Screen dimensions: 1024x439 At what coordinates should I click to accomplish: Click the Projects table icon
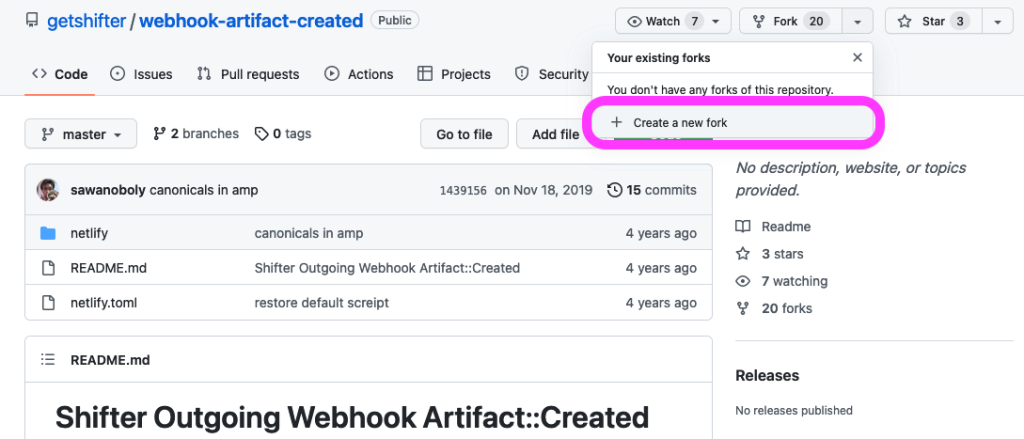click(x=425, y=74)
